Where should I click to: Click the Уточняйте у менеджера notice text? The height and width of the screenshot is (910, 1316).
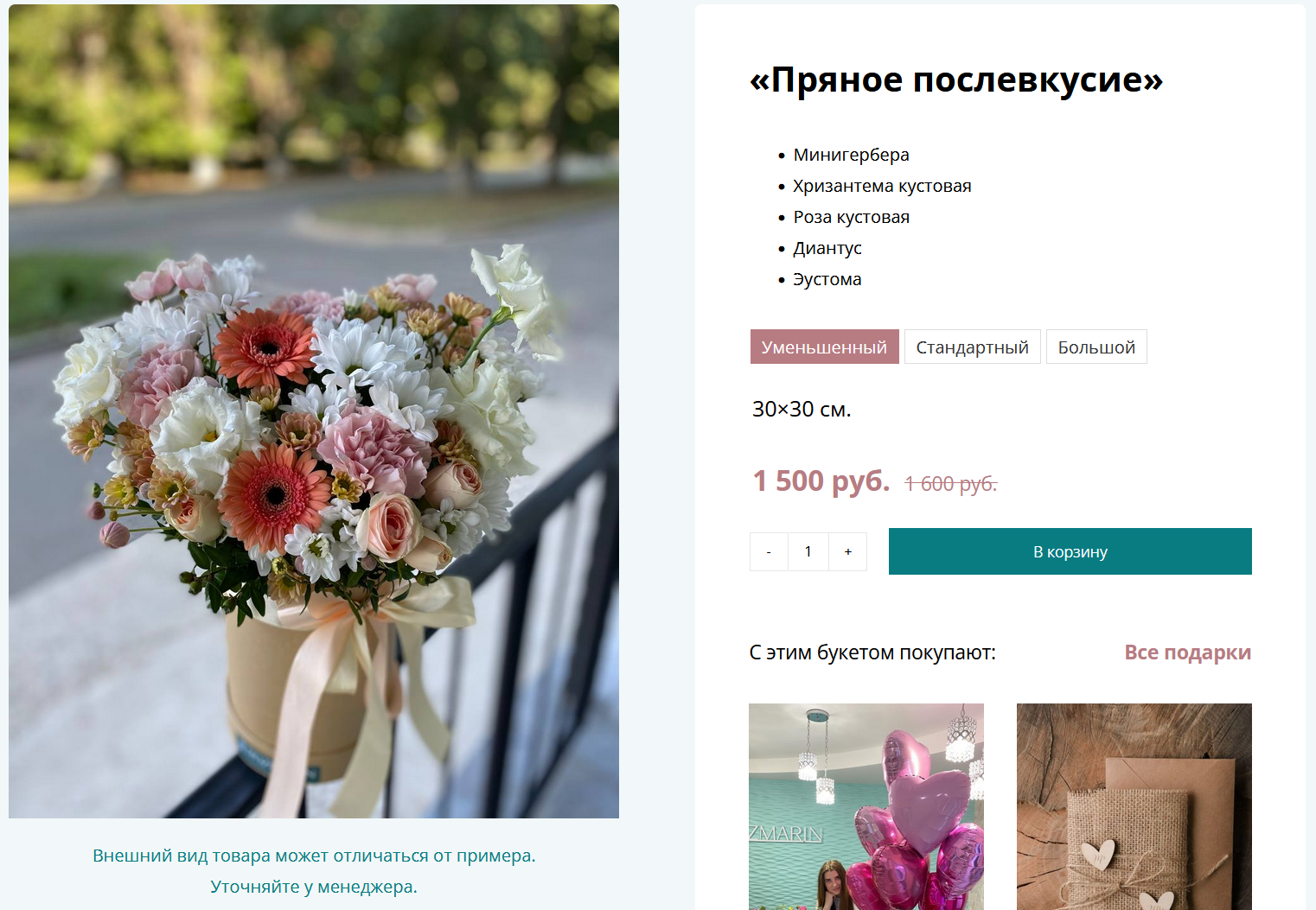[x=314, y=887]
